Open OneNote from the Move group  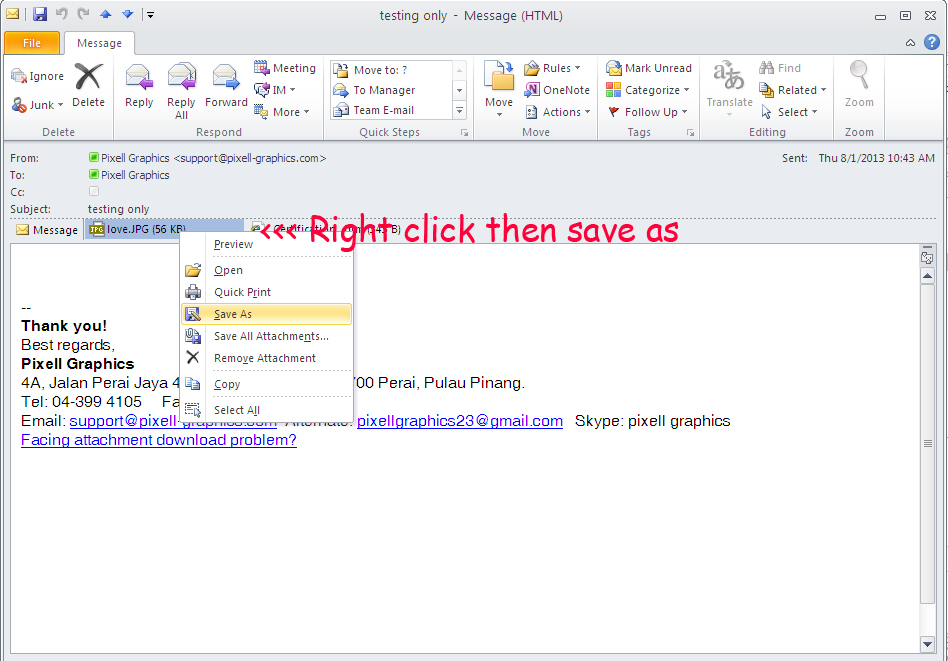click(557, 90)
